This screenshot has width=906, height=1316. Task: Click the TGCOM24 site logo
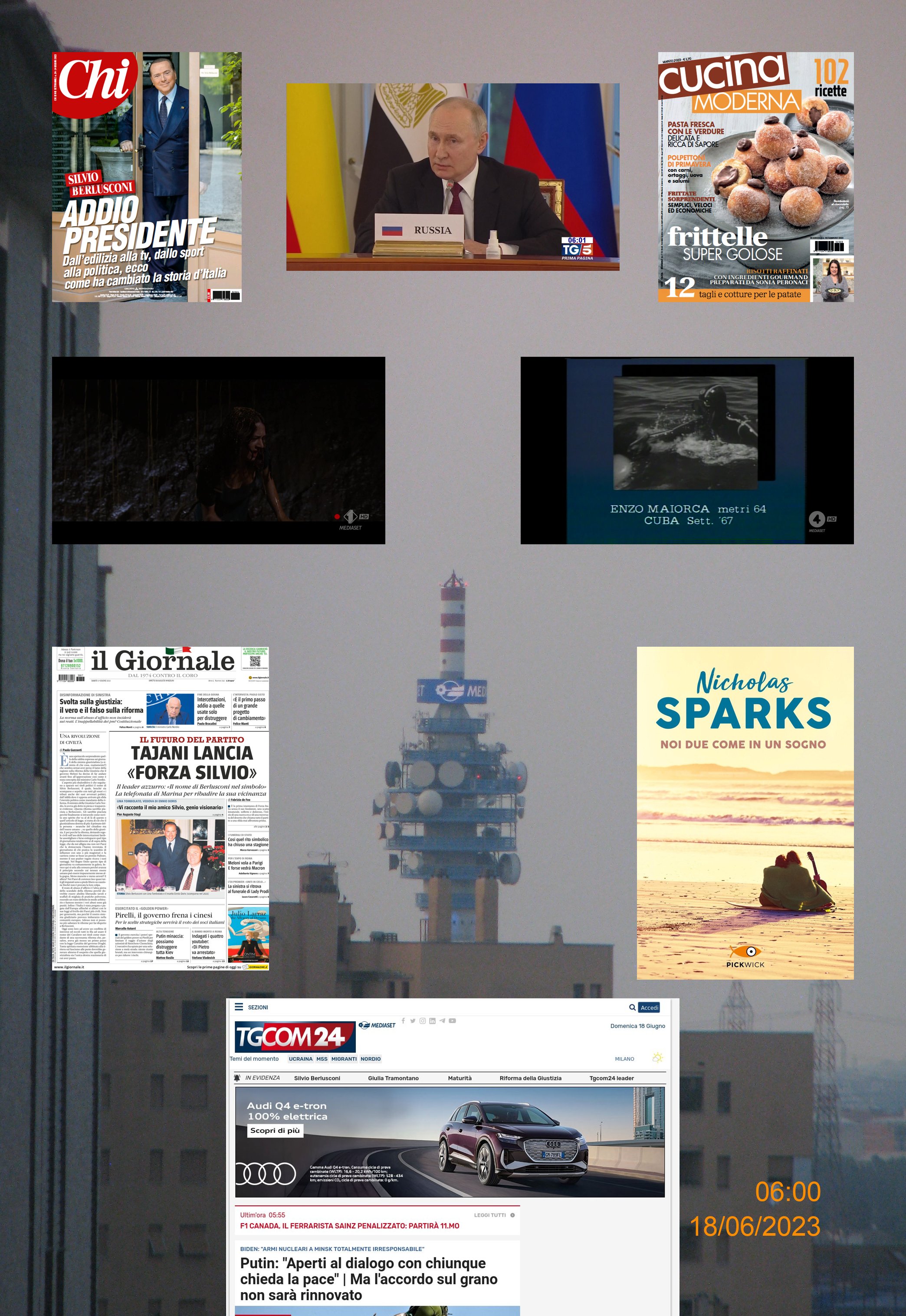[x=295, y=1036]
